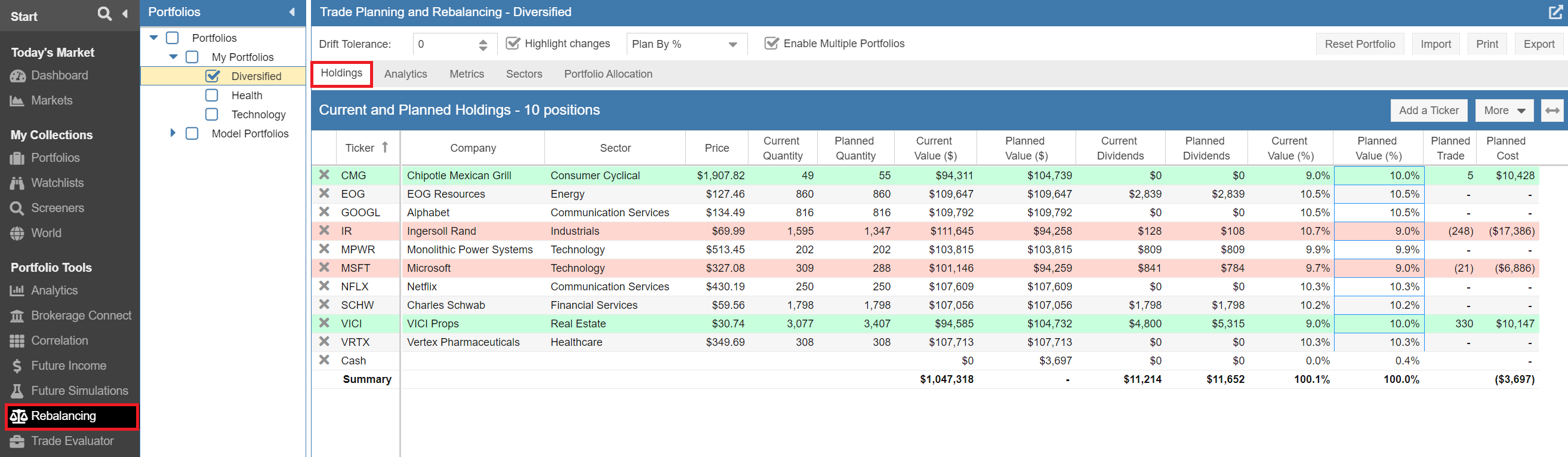Click the Import button

click(x=1435, y=44)
